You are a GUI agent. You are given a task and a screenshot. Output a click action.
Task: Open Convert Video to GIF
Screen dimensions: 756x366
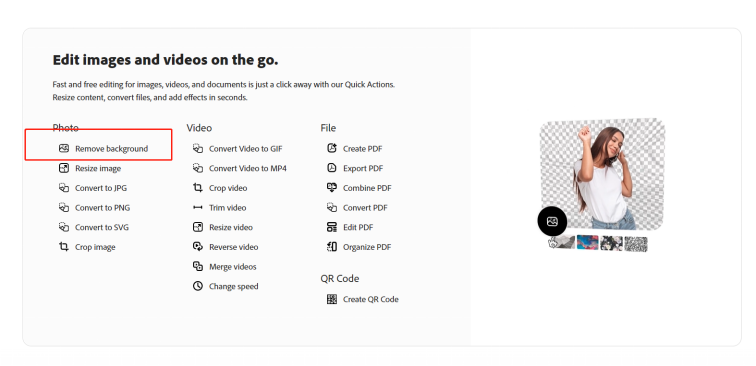coord(245,149)
